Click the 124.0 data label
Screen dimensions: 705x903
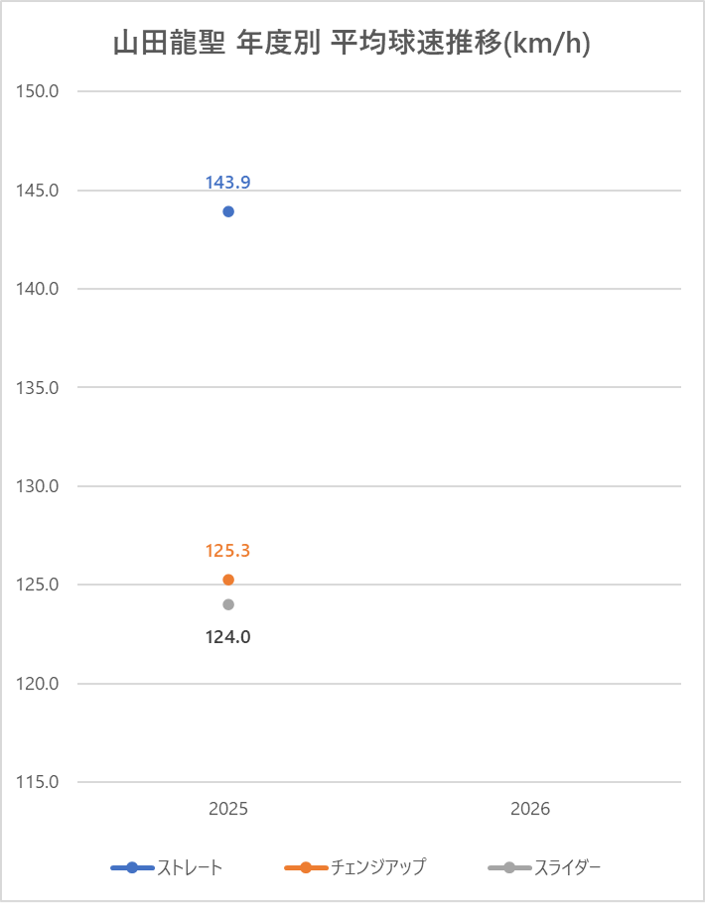click(x=228, y=635)
